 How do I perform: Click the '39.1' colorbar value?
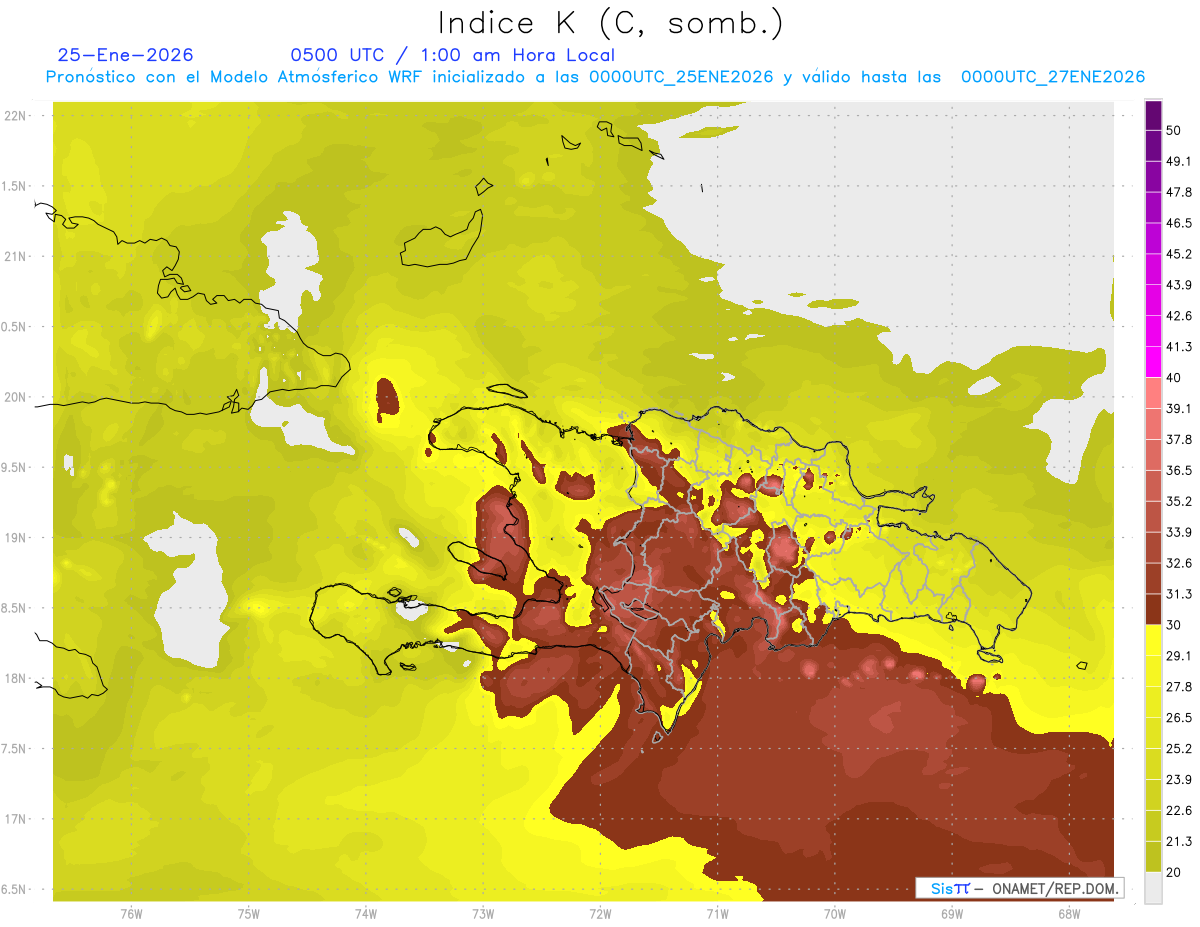1179,408
